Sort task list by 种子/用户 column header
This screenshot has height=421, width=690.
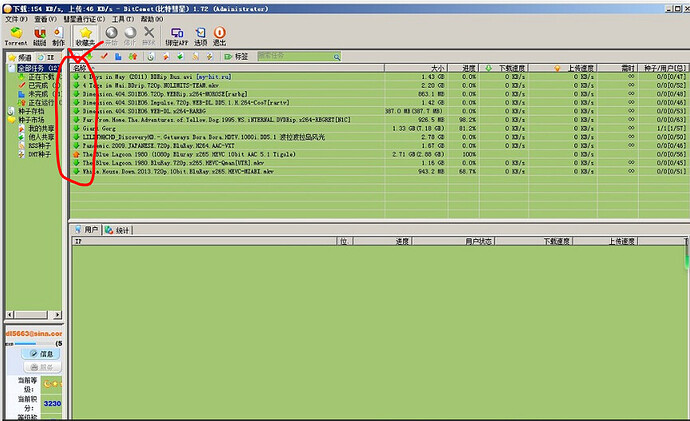[664, 68]
